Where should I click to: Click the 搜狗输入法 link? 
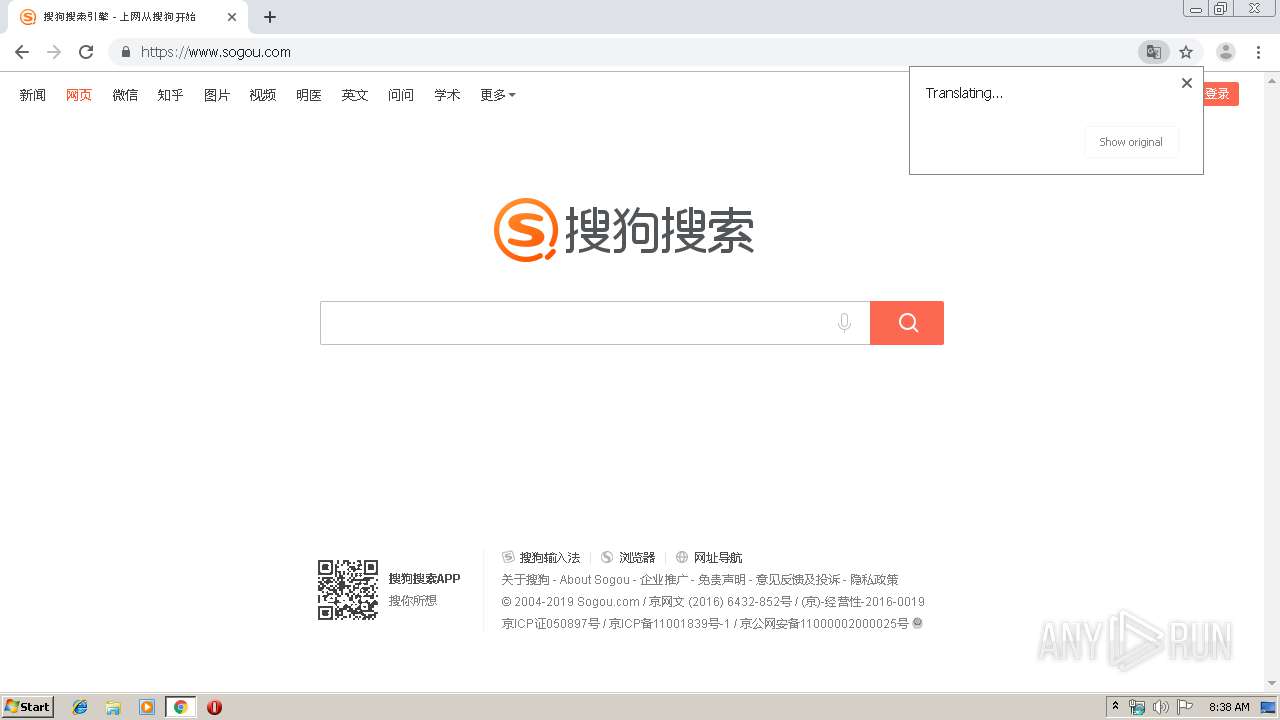coord(541,558)
